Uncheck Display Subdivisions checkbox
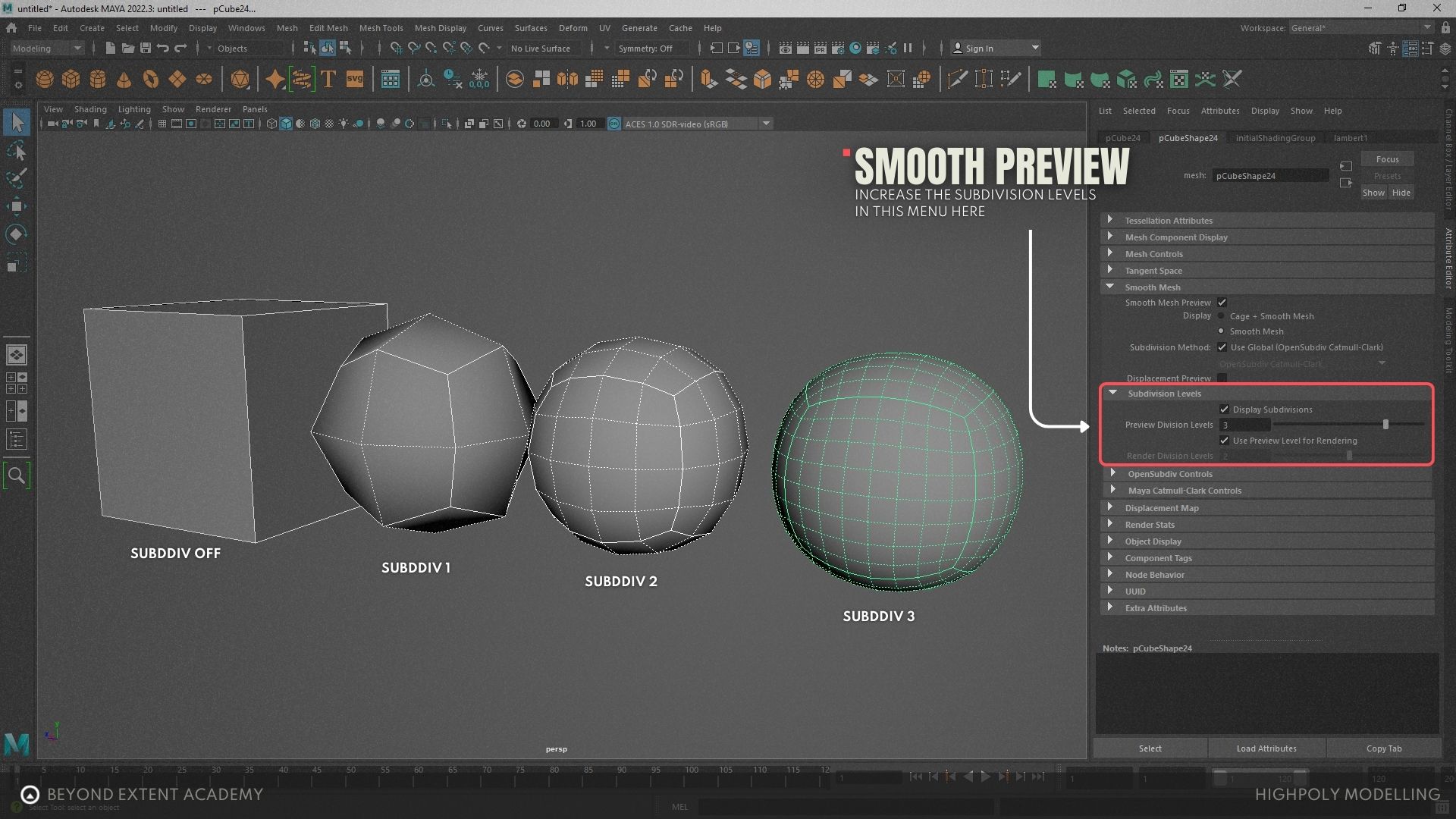This screenshot has height=819, width=1456. coord(1224,409)
